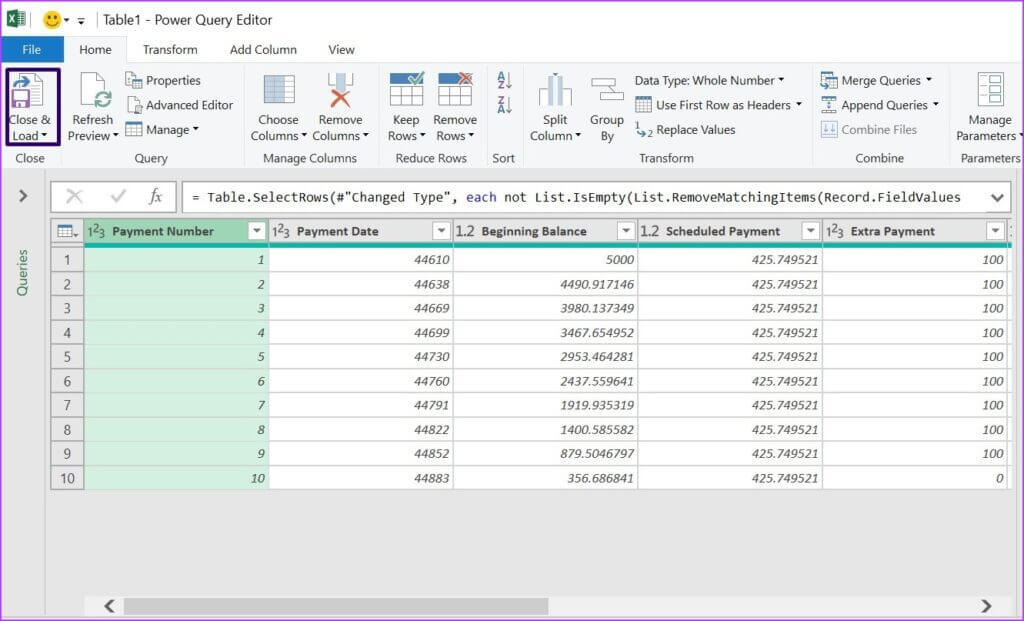Viewport: 1024px width, 621px height.
Task: Open query Properties
Action: click(x=163, y=80)
